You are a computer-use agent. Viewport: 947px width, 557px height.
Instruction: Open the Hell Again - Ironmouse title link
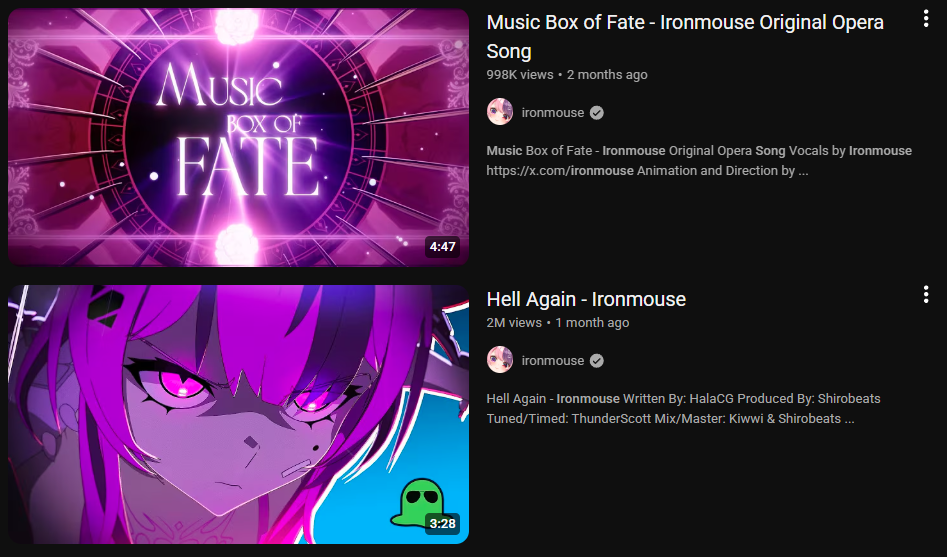(x=586, y=299)
